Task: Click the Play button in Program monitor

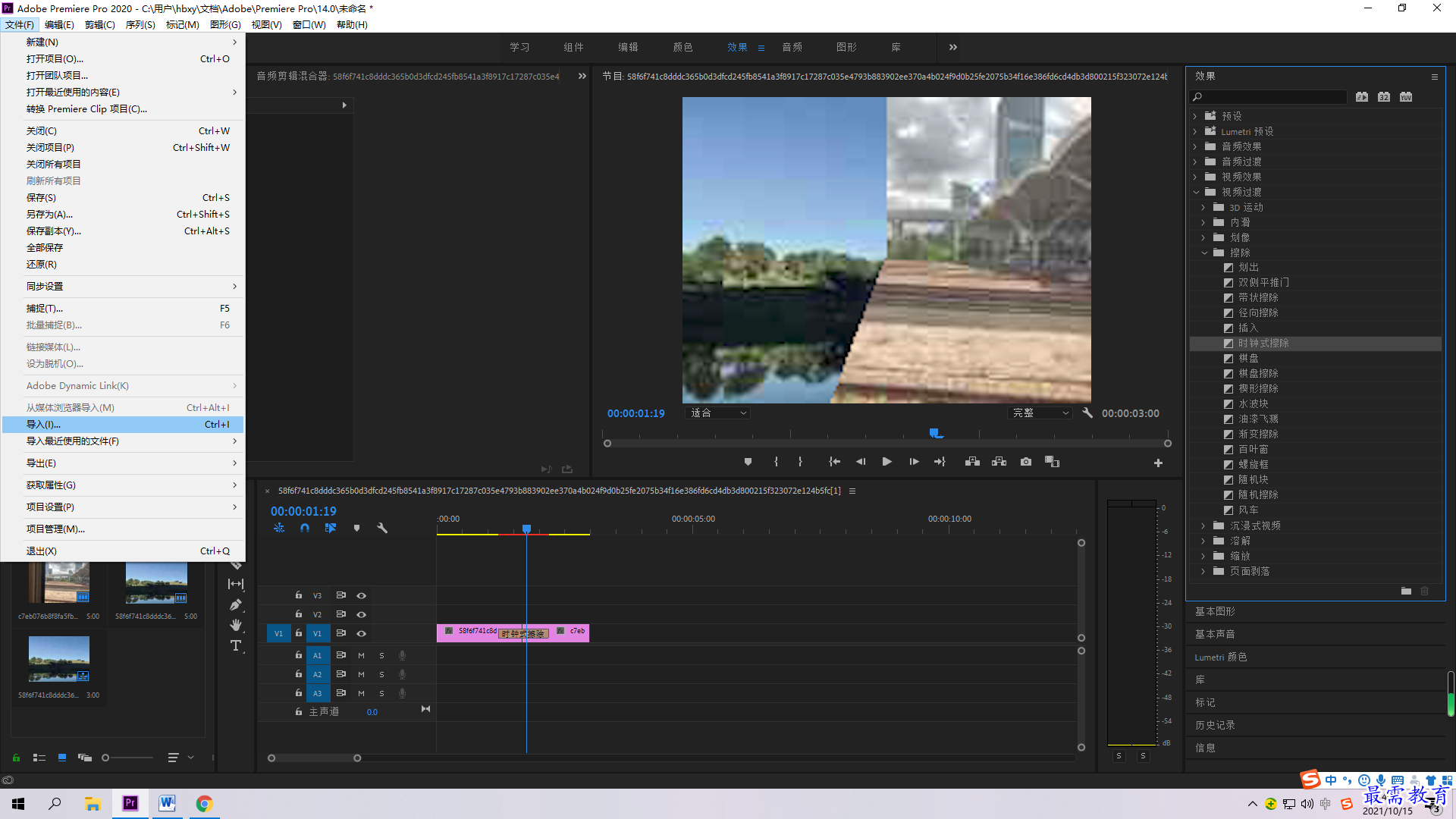Action: 886,462
